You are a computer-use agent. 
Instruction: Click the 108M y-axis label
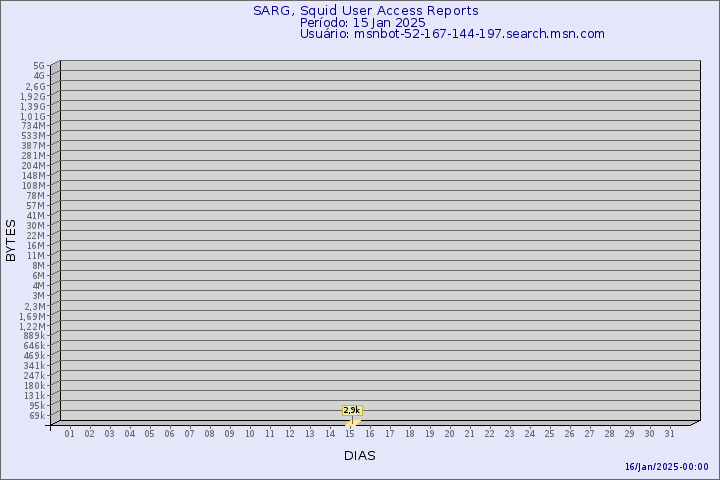click(34, 186)
